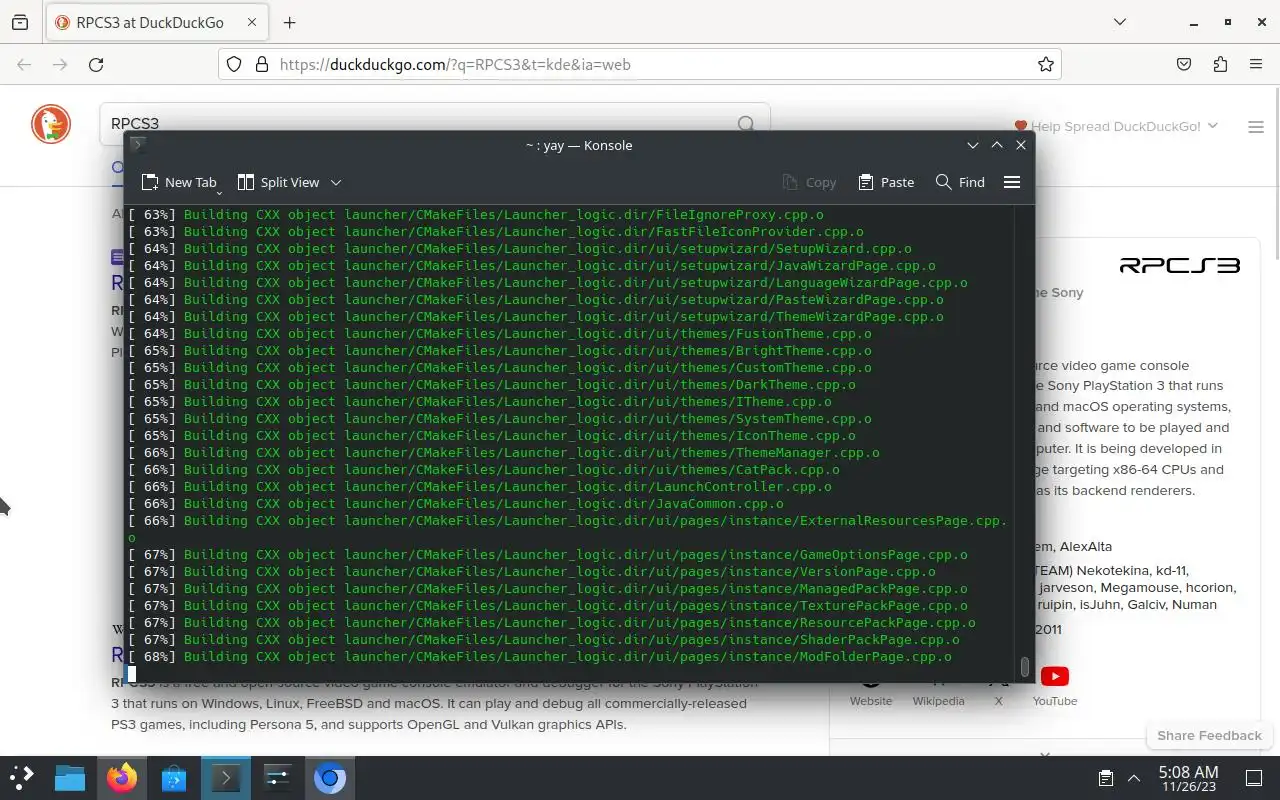Open Save to Pocket icon
The image size is (1280, 800).
pyautogui.click(x=1184, y=64)
